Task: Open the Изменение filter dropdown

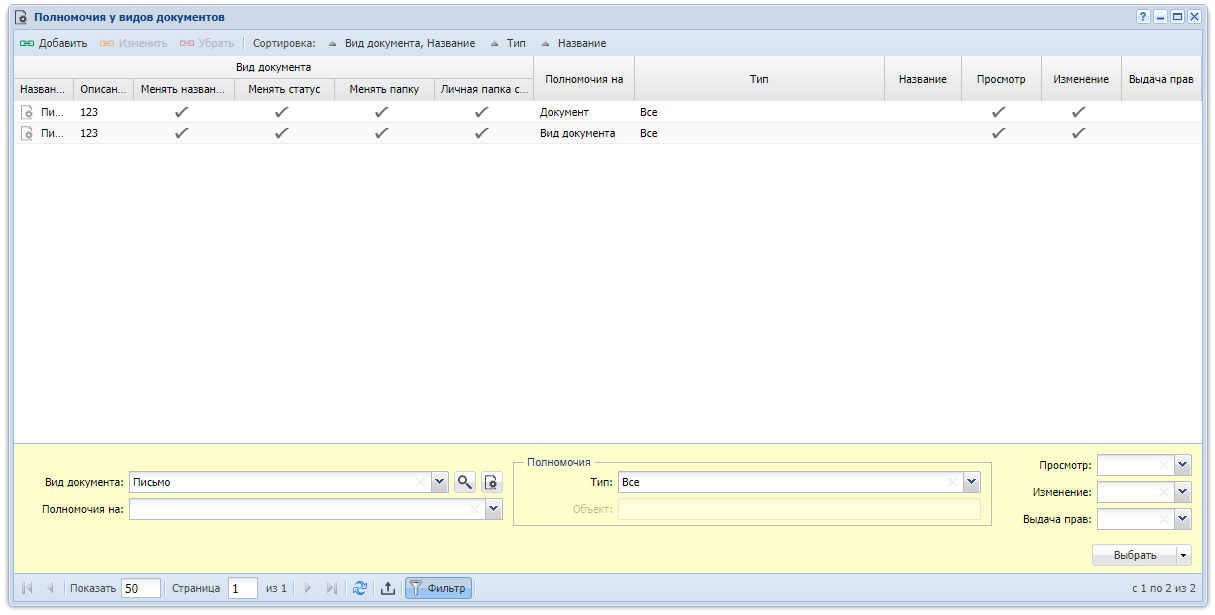Action: [1183, 492]
